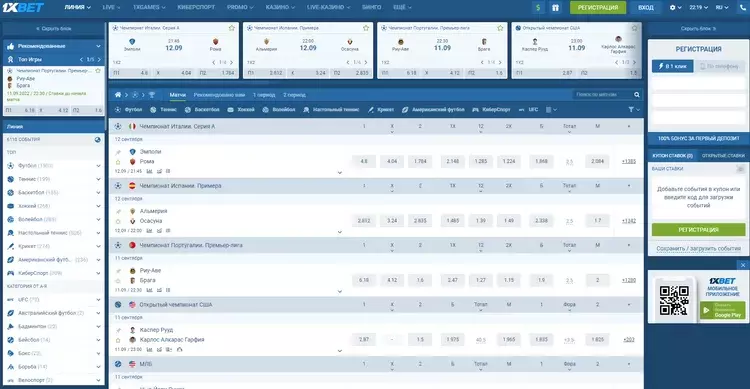Switch to the 1 период tab
The height and width of the screenshot is (389, 750).
pyautogui.click(x=264, y=95)
